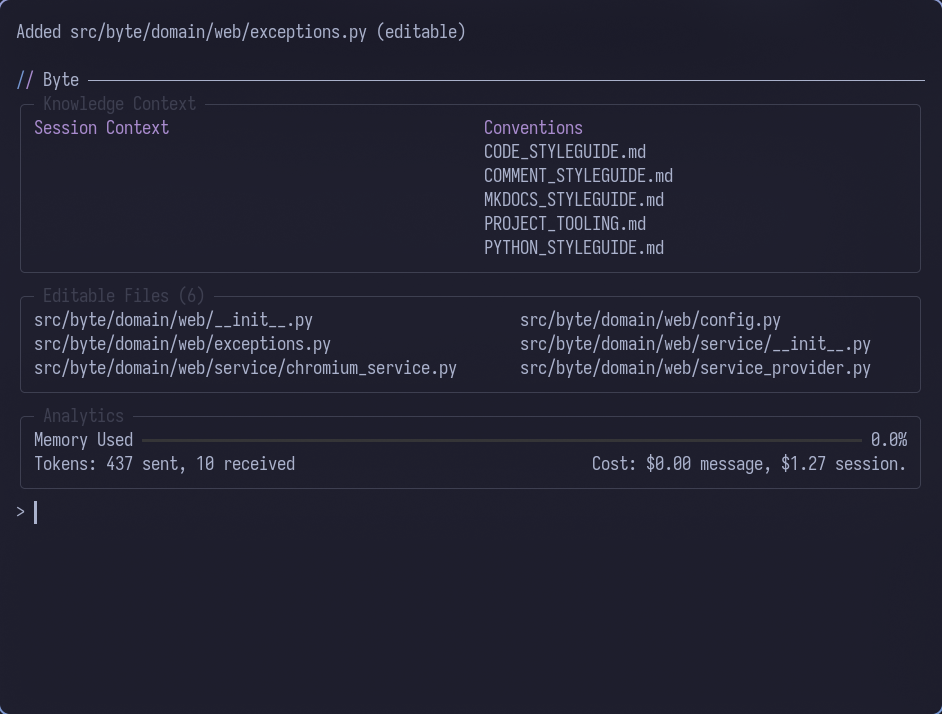This screenshot has width=942, height=714.
Task: Select the service_provider.py file entry
Action: (695, 368)
